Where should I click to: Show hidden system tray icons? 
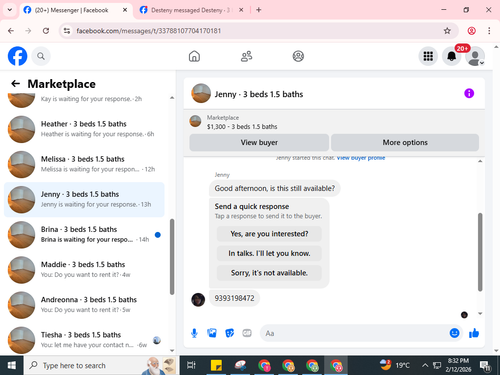pyautogui.click(x=425, y=365)
